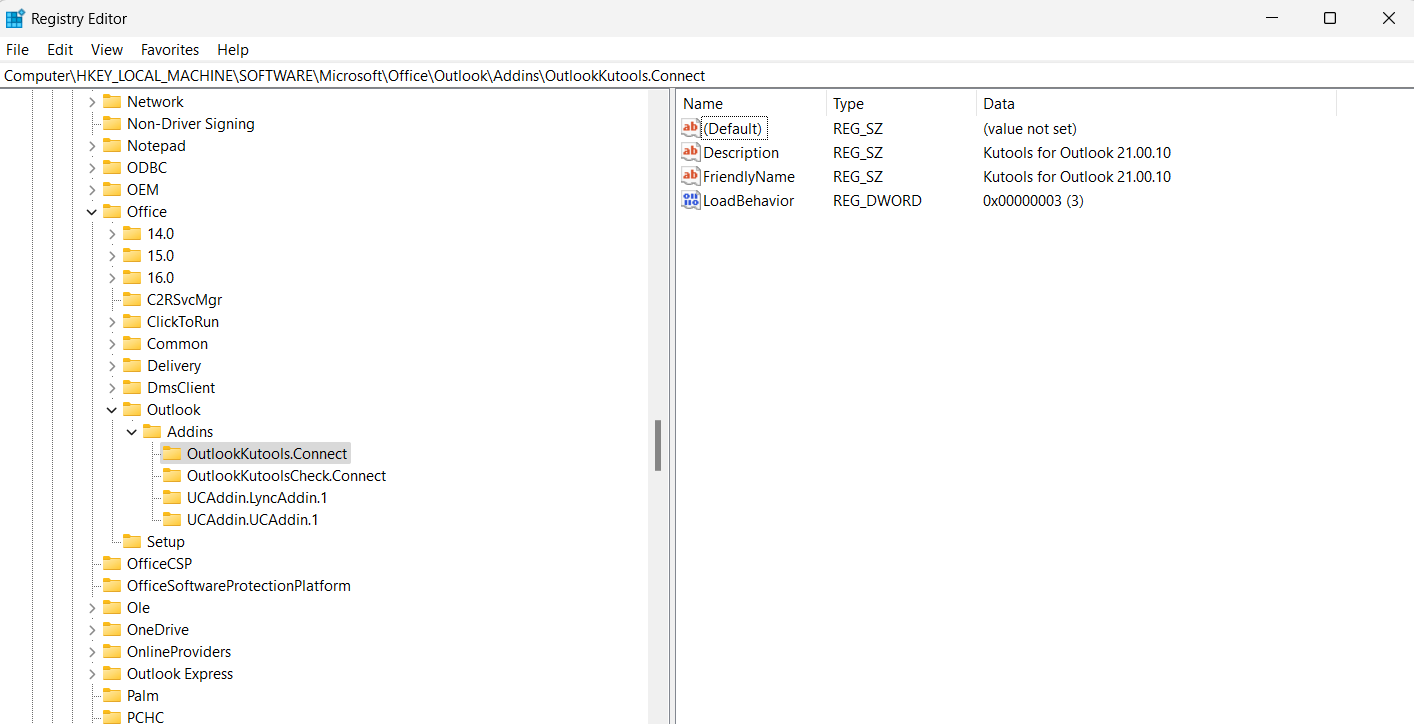Expand the 15.0 key

(112, 255)
